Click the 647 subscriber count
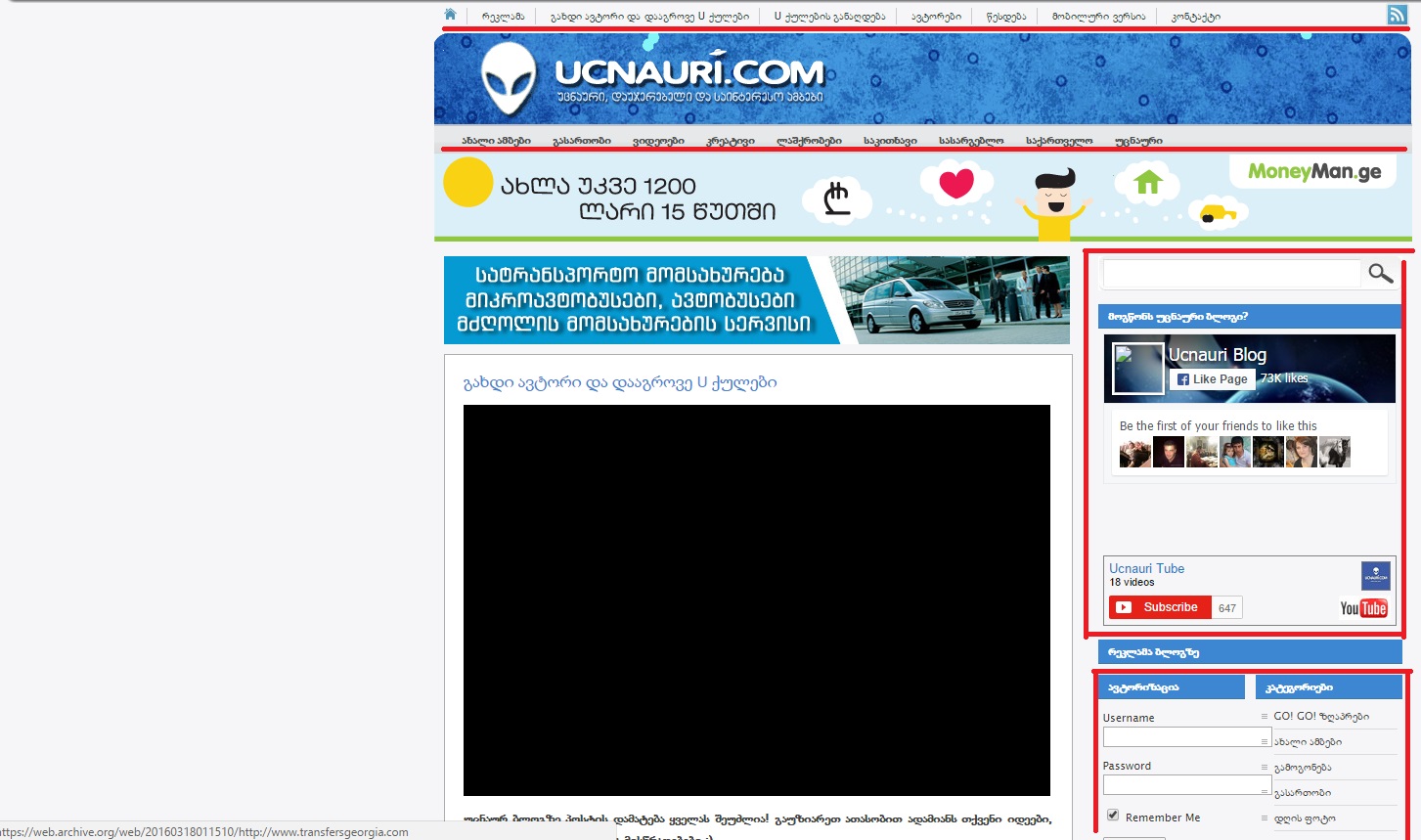 [1227, 608]
